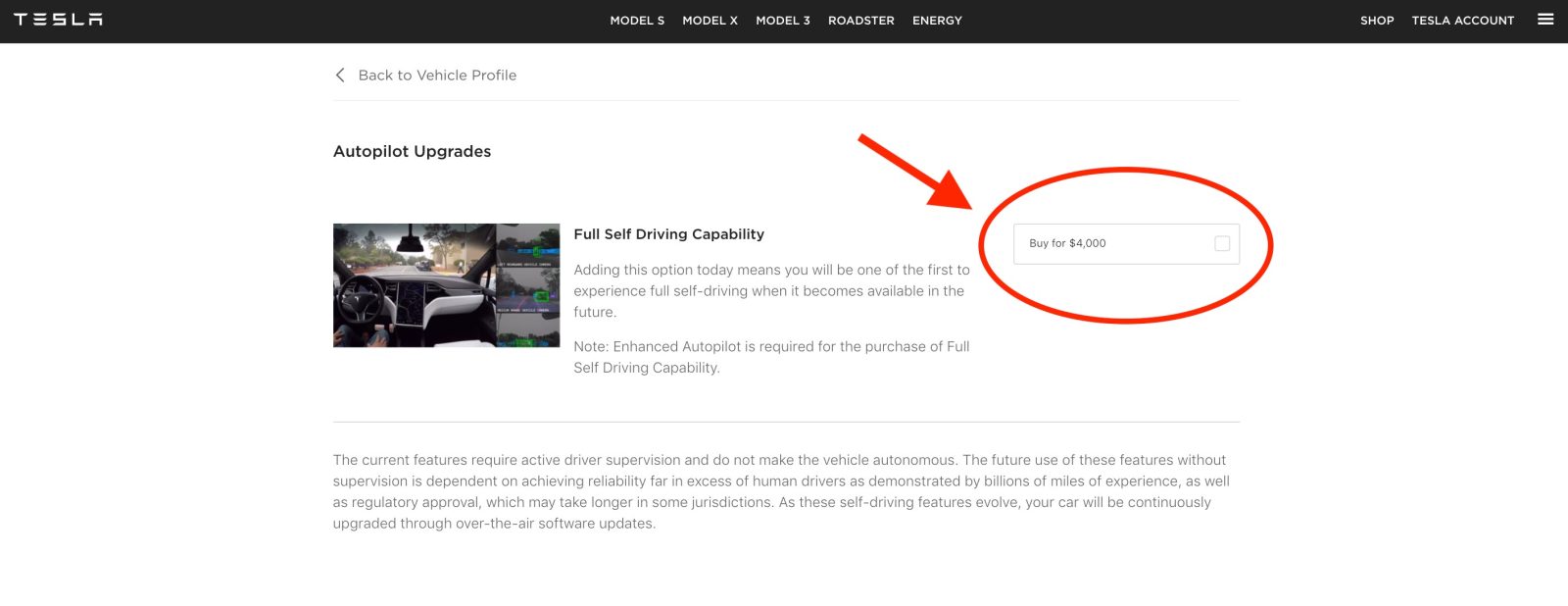
Task: Click the Tesla logo
Action: click(x=58, y=20)
